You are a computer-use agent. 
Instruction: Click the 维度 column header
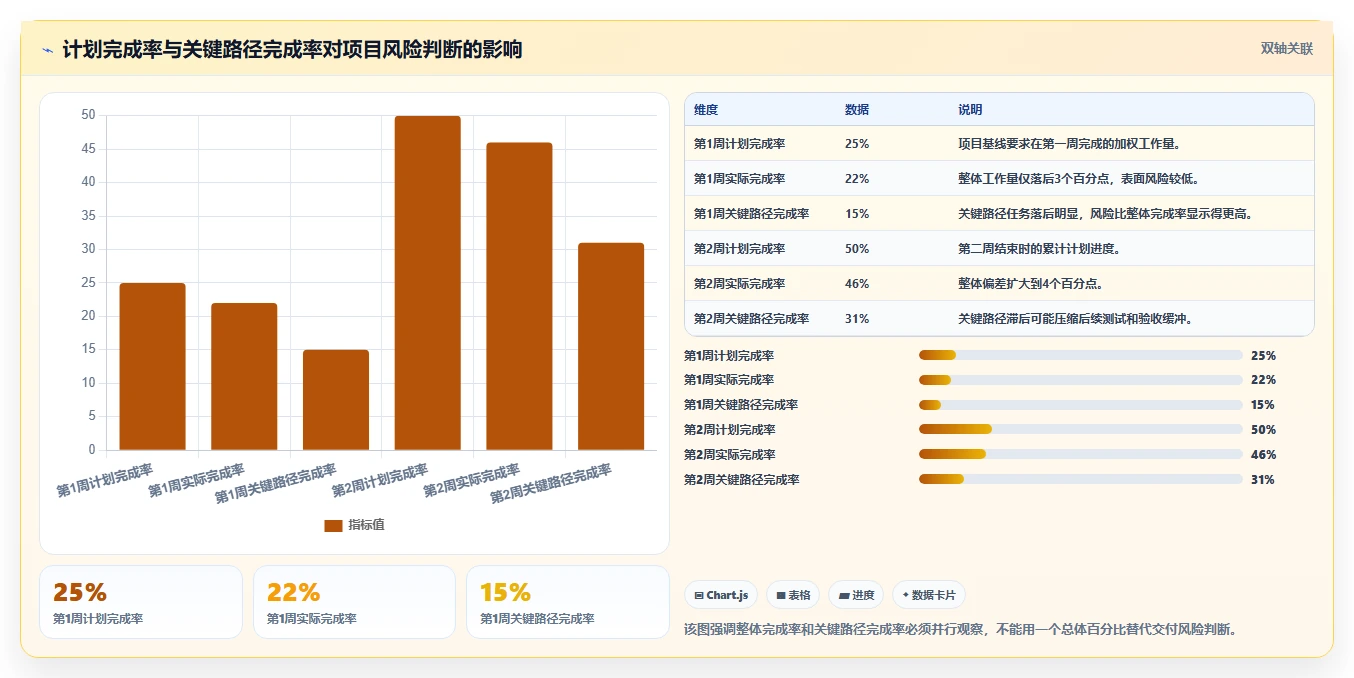click(706, 110)
